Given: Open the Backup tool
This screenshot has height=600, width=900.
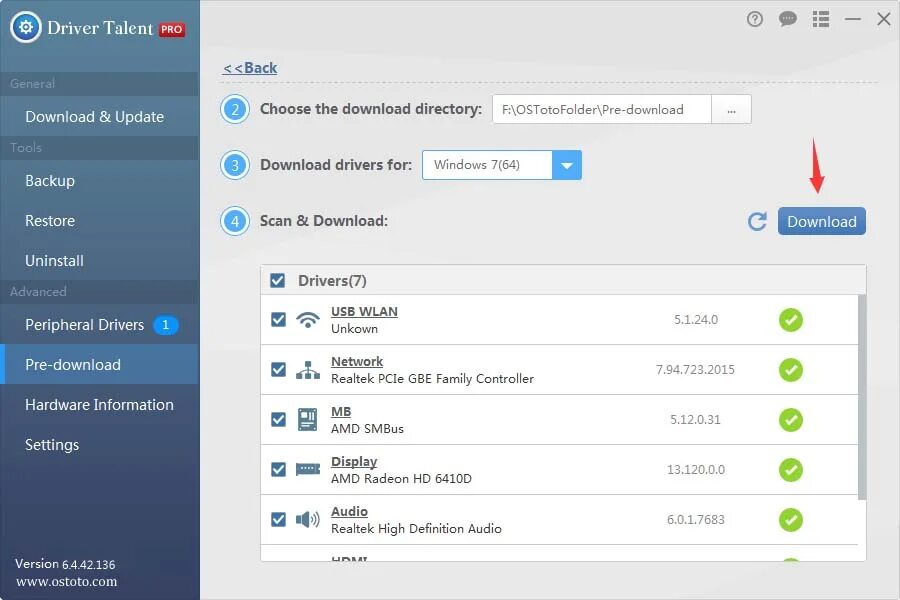Looking at the screenshot, I should (100, 181).
